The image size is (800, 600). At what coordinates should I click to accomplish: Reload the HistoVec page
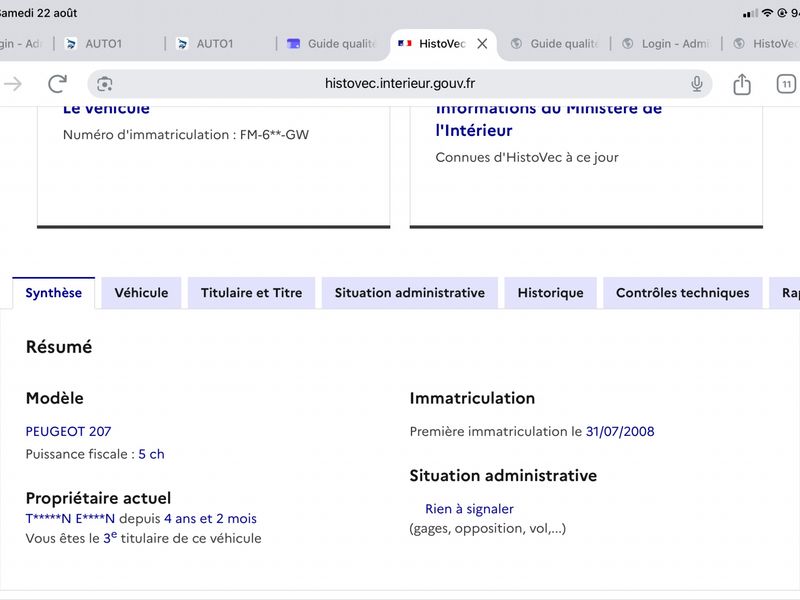(58, 84)
